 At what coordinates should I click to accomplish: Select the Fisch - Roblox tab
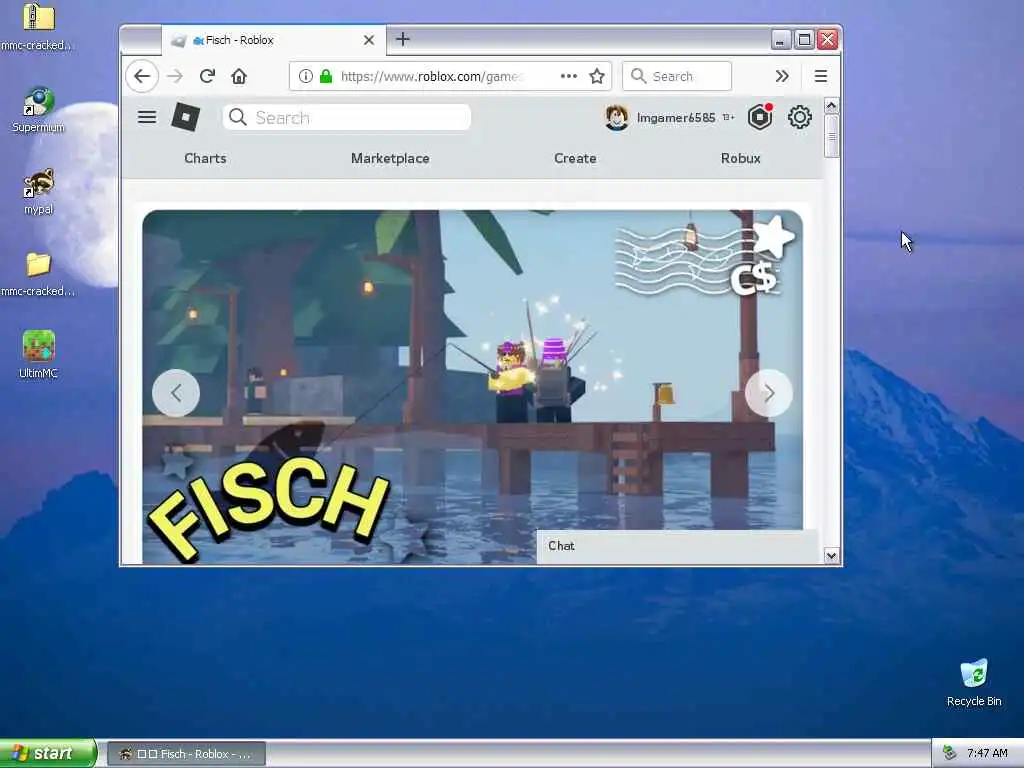(274, 40)
